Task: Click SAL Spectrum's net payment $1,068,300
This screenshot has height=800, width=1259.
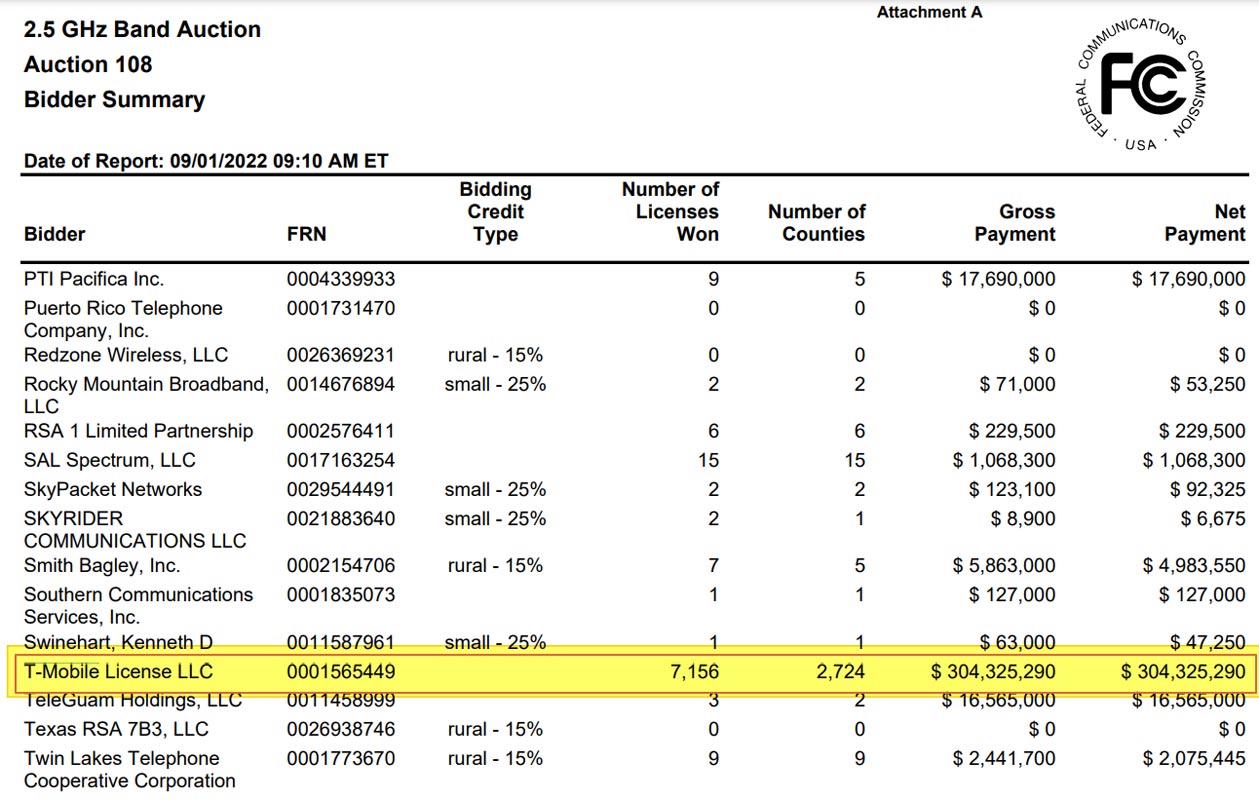Action: tap(1194, 460)
